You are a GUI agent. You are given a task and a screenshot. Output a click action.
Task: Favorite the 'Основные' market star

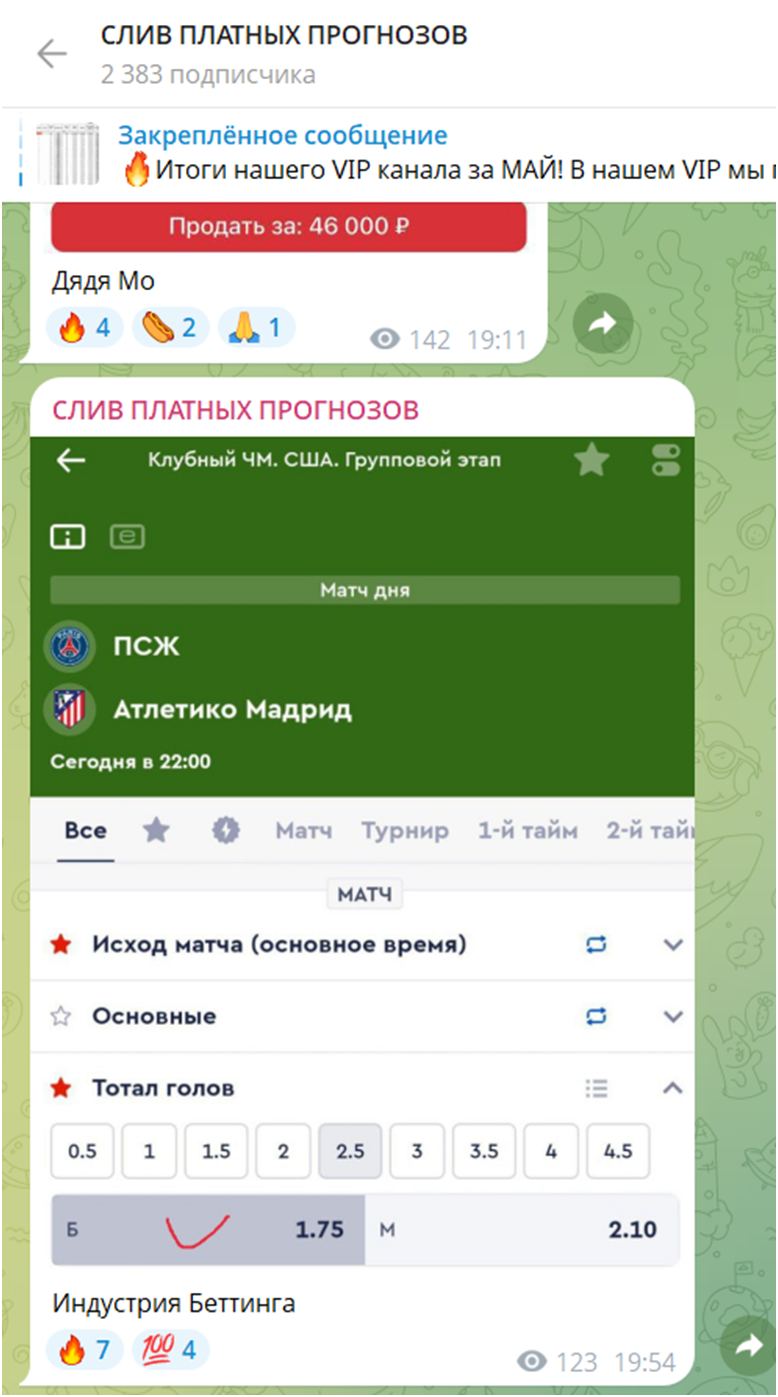[x=61, y=1016]
